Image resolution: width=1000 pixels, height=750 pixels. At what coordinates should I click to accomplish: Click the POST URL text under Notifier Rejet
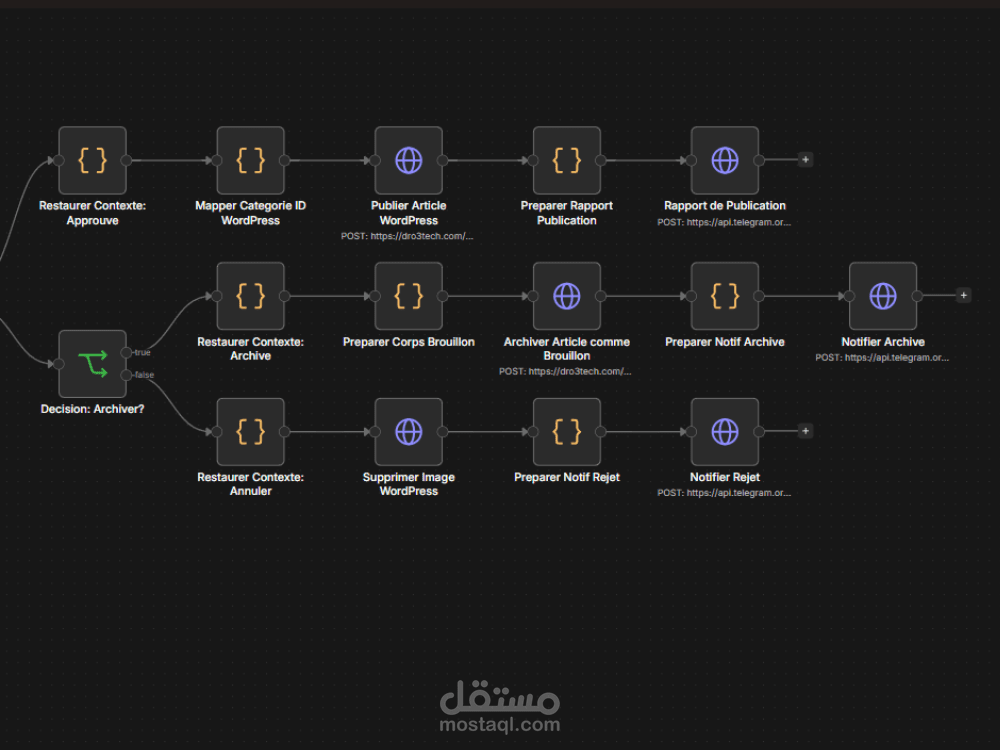point(724,492)
